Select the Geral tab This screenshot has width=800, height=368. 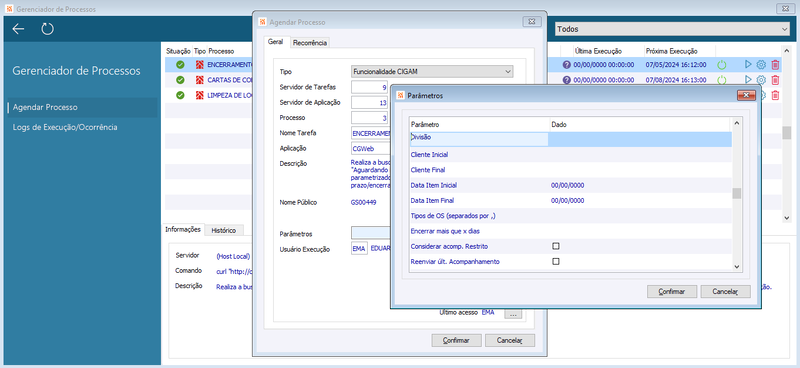[x=276, y=42]
